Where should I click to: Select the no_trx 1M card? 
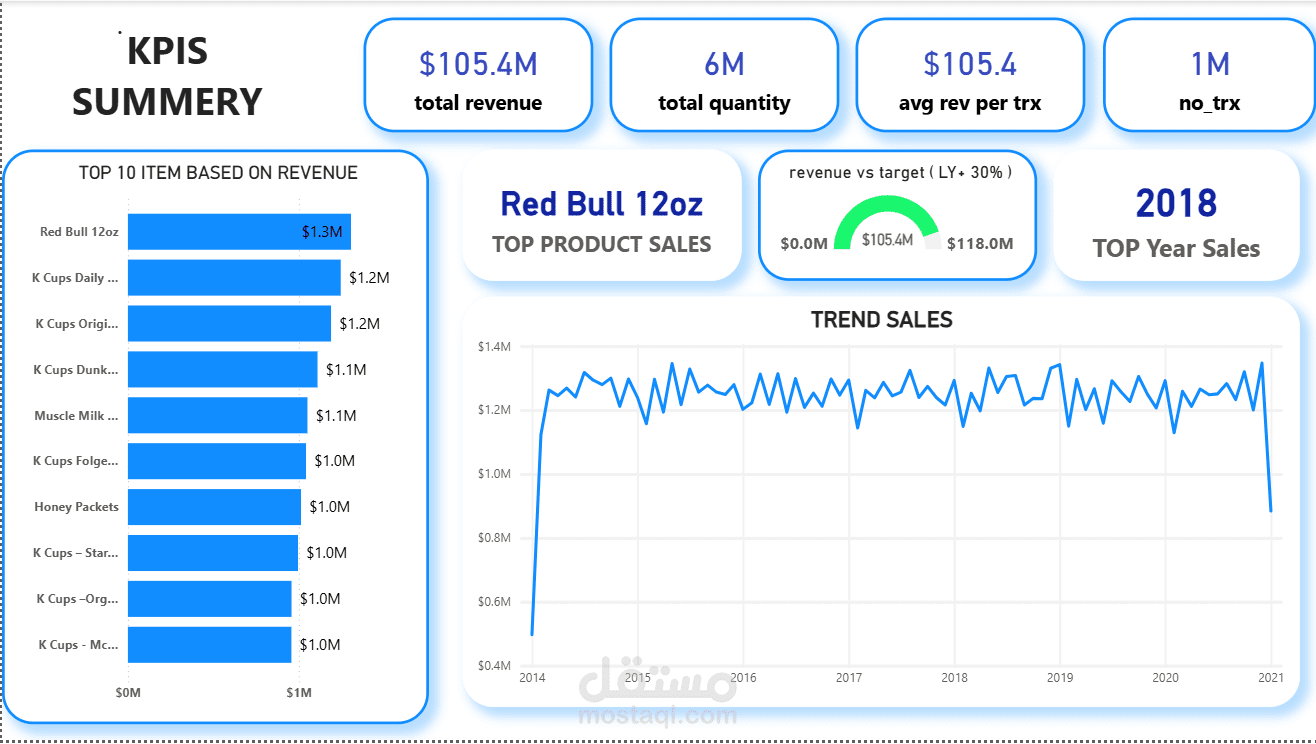coord(1209,75)
